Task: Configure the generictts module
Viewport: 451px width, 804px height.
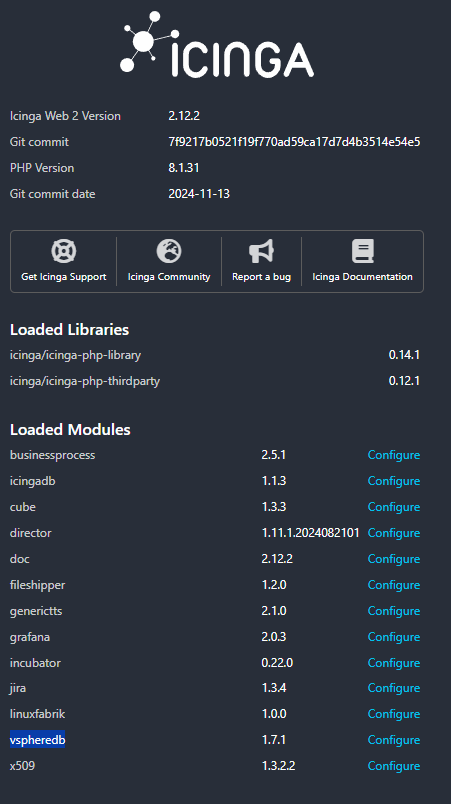Action: [x=394, y=611]
